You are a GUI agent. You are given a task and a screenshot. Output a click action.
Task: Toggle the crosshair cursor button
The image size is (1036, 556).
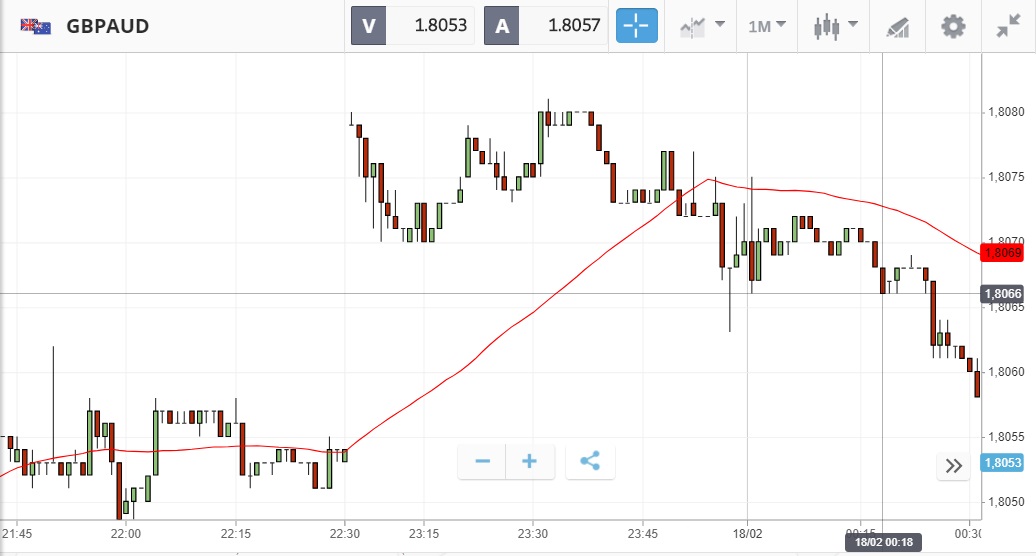(x=636, y=26)
